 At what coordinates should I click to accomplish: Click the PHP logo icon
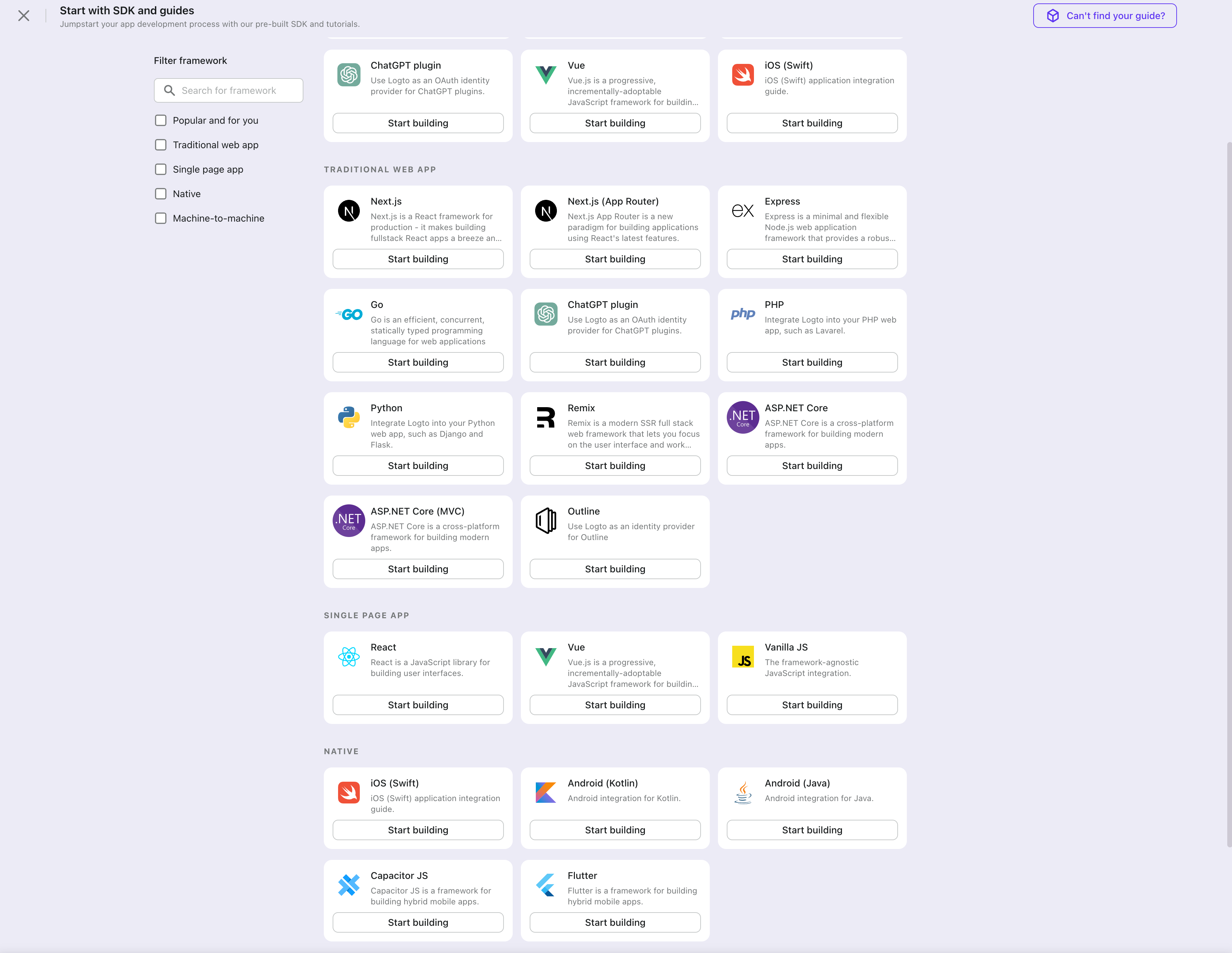point(743,314)
